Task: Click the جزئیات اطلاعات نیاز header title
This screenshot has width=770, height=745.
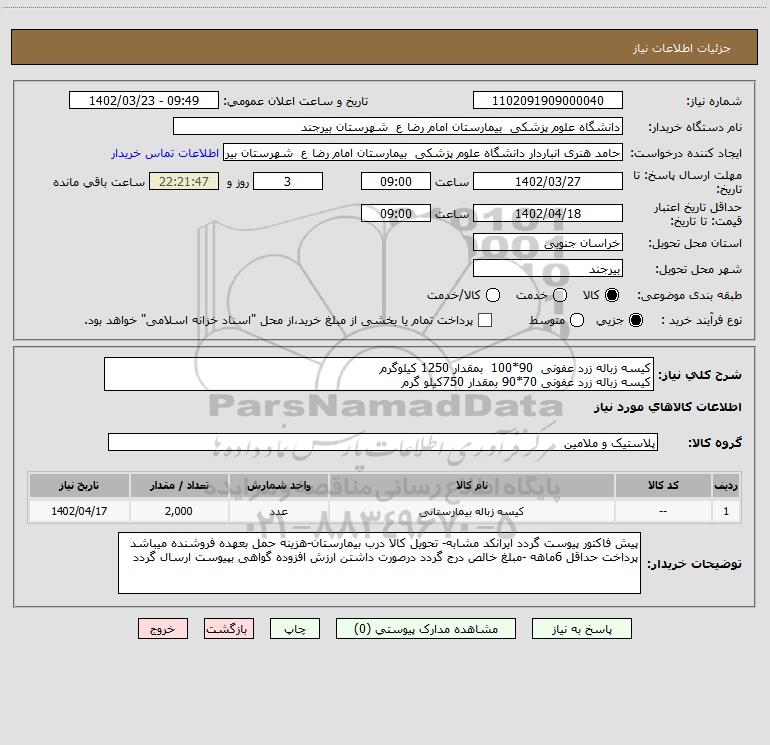Action: 682,48
